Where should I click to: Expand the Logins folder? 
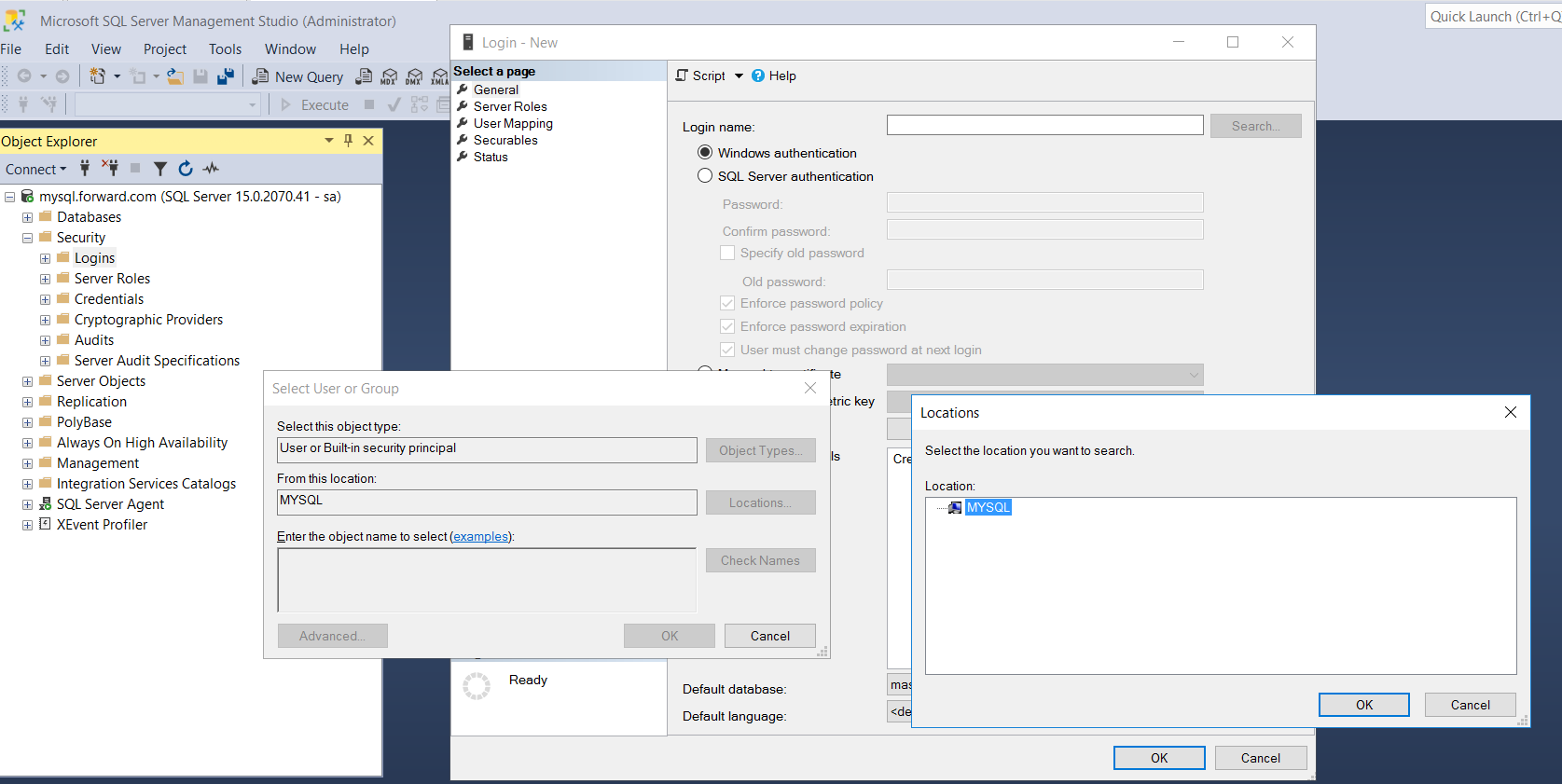(x=45, y=258)
